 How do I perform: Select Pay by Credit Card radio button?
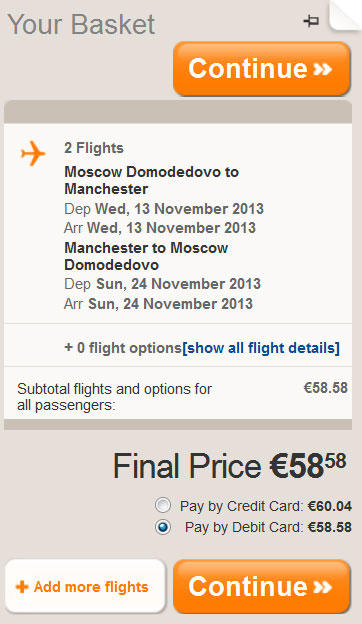point(163,506)
